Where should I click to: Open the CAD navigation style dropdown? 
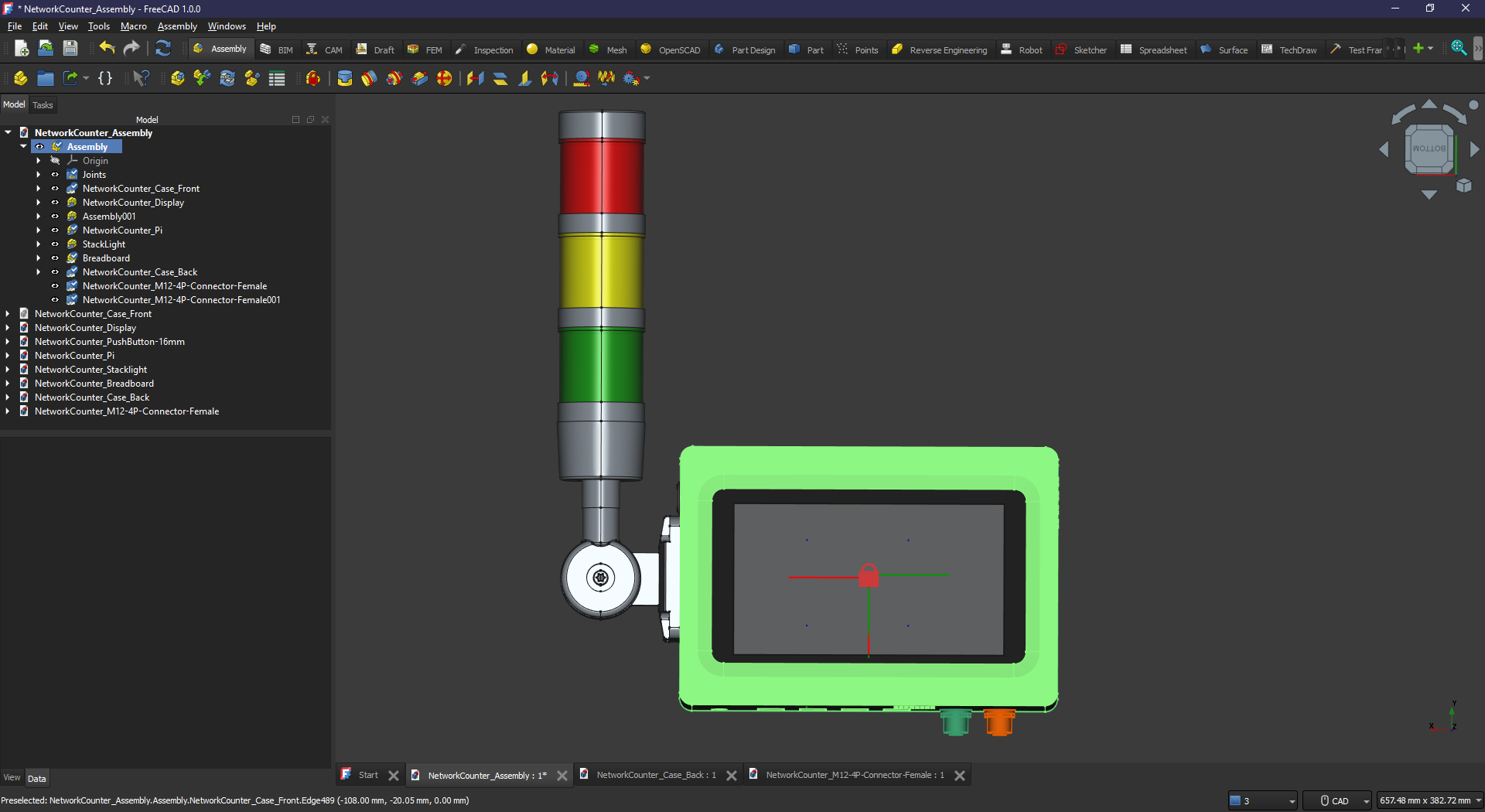1366,801
